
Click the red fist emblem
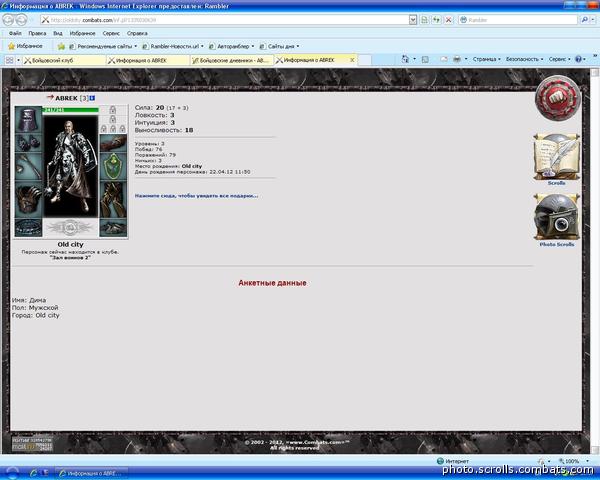point(558,98)
